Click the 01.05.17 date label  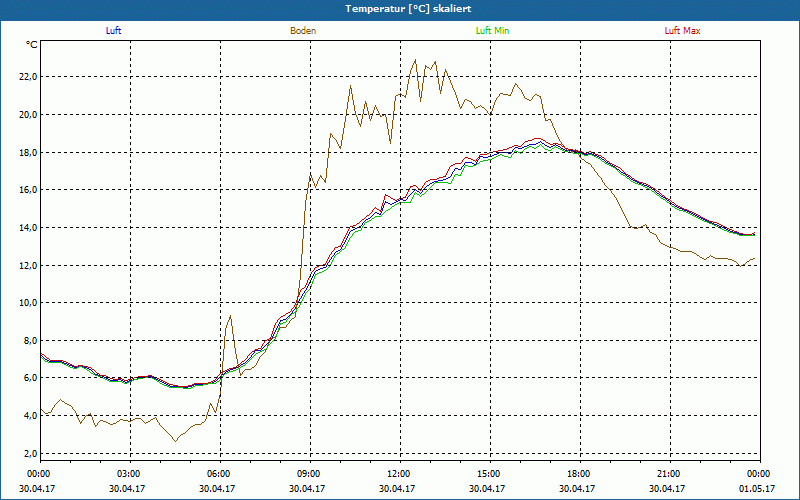[x=757, y=488]
